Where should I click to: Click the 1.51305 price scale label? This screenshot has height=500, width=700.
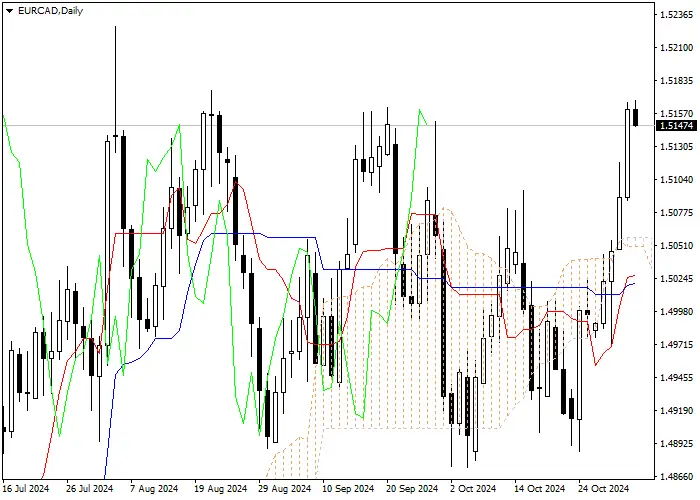[676, 146]
